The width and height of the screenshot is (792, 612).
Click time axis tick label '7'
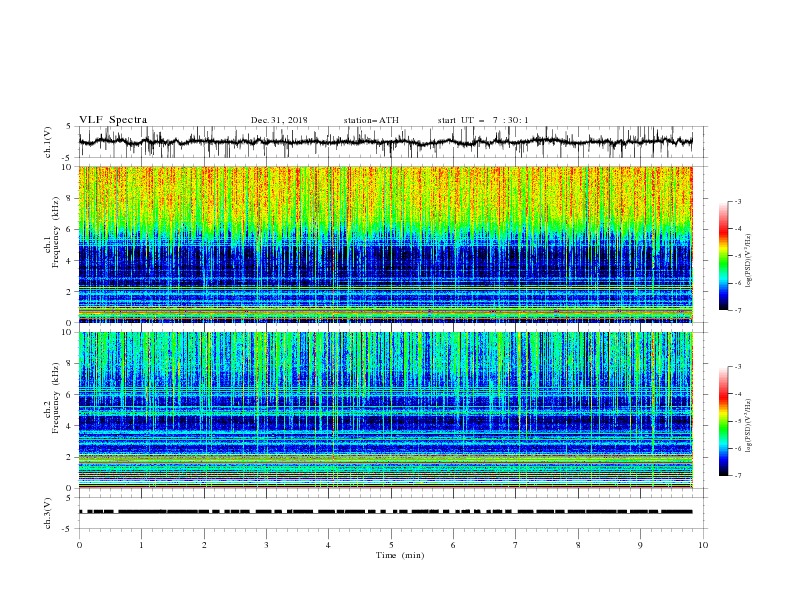[x=516, y=545]
